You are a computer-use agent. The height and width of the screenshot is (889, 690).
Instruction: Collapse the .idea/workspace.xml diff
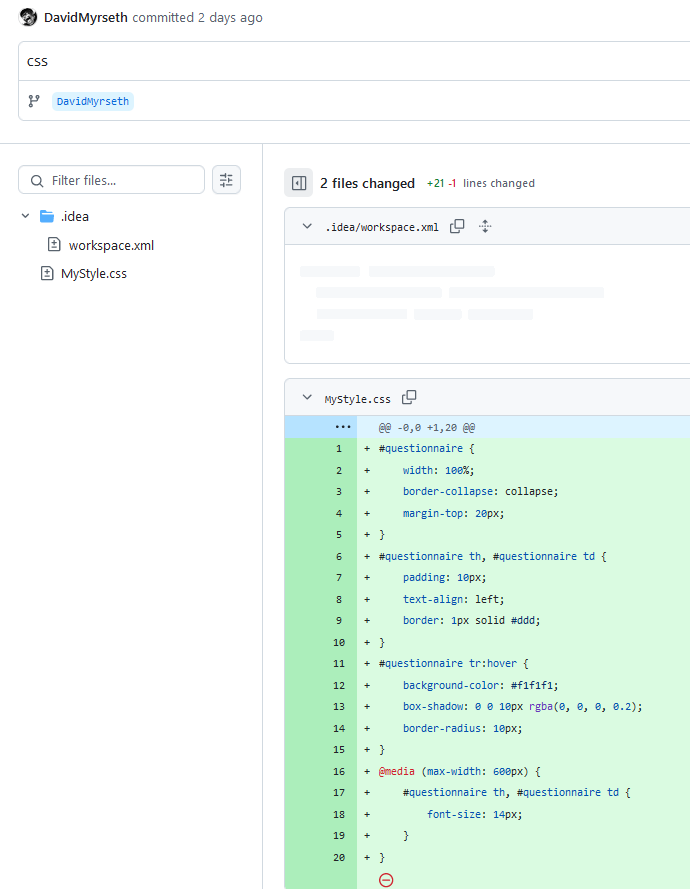pyautogui.click(x=307, y=226)
